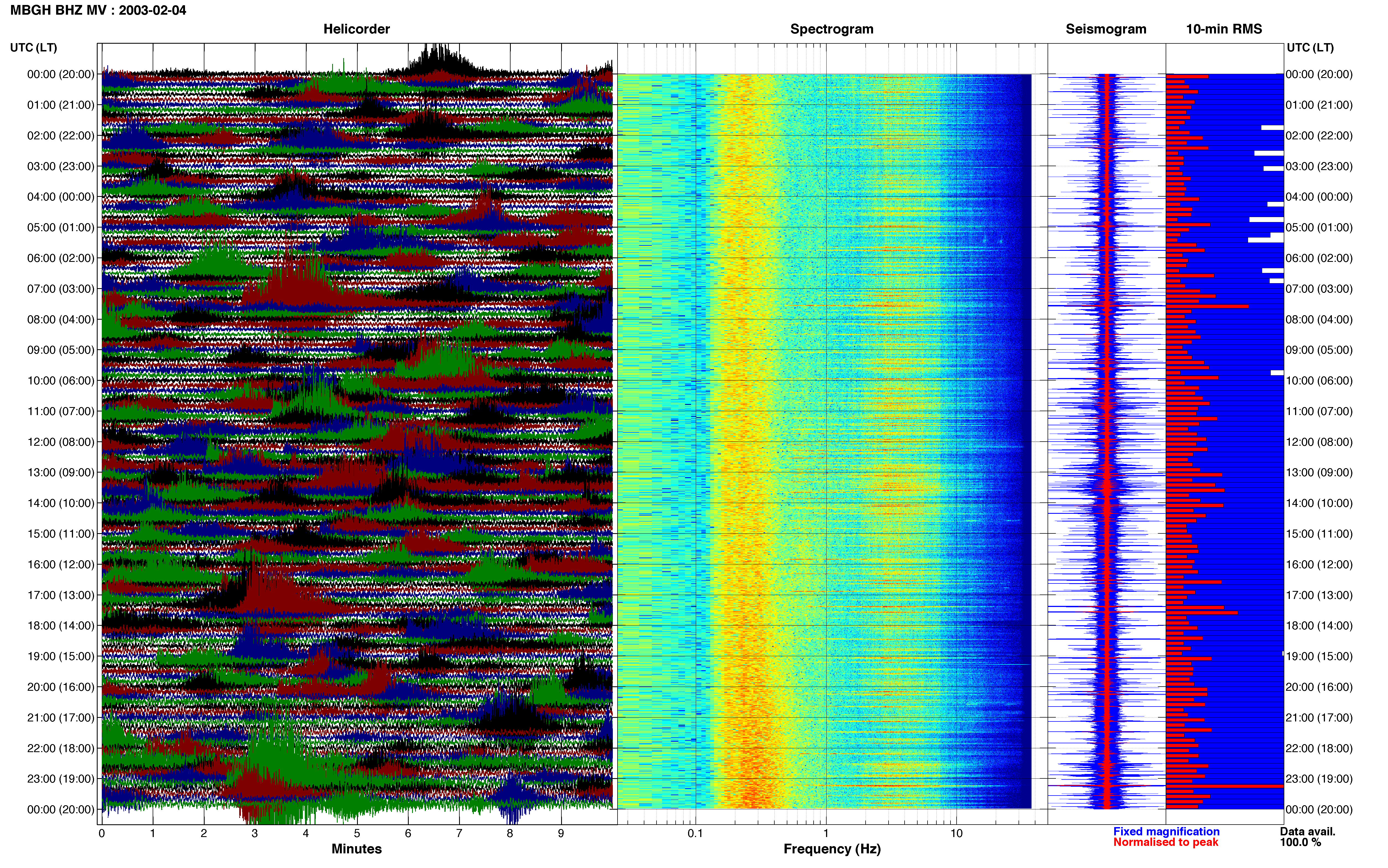The width and height of the screenshot is (1388, 868).
Task: Click the left time label '13:00 (09:00)'
Action: (61, 473)
